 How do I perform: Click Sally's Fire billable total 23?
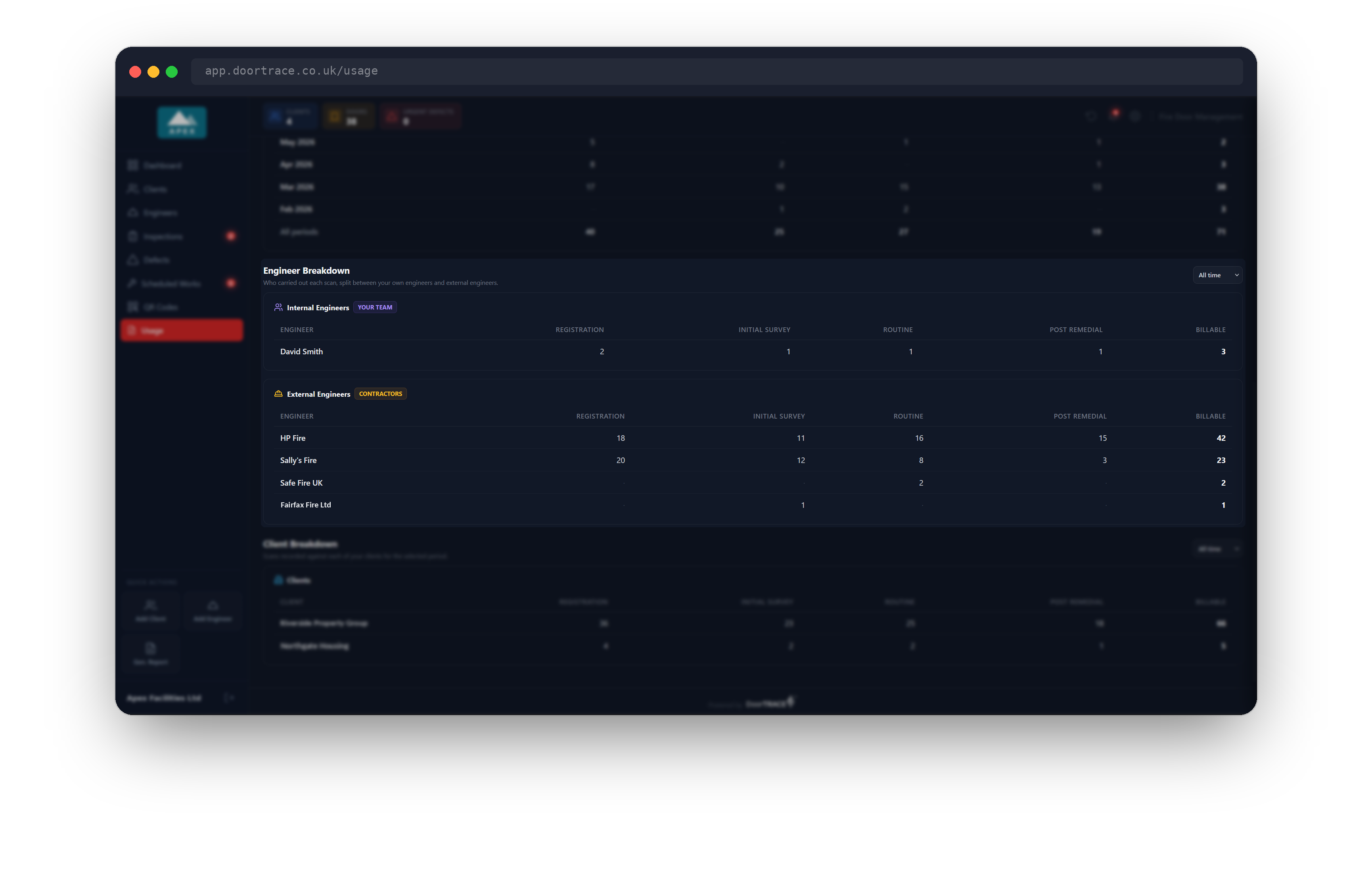click(x=1221, y=460)
